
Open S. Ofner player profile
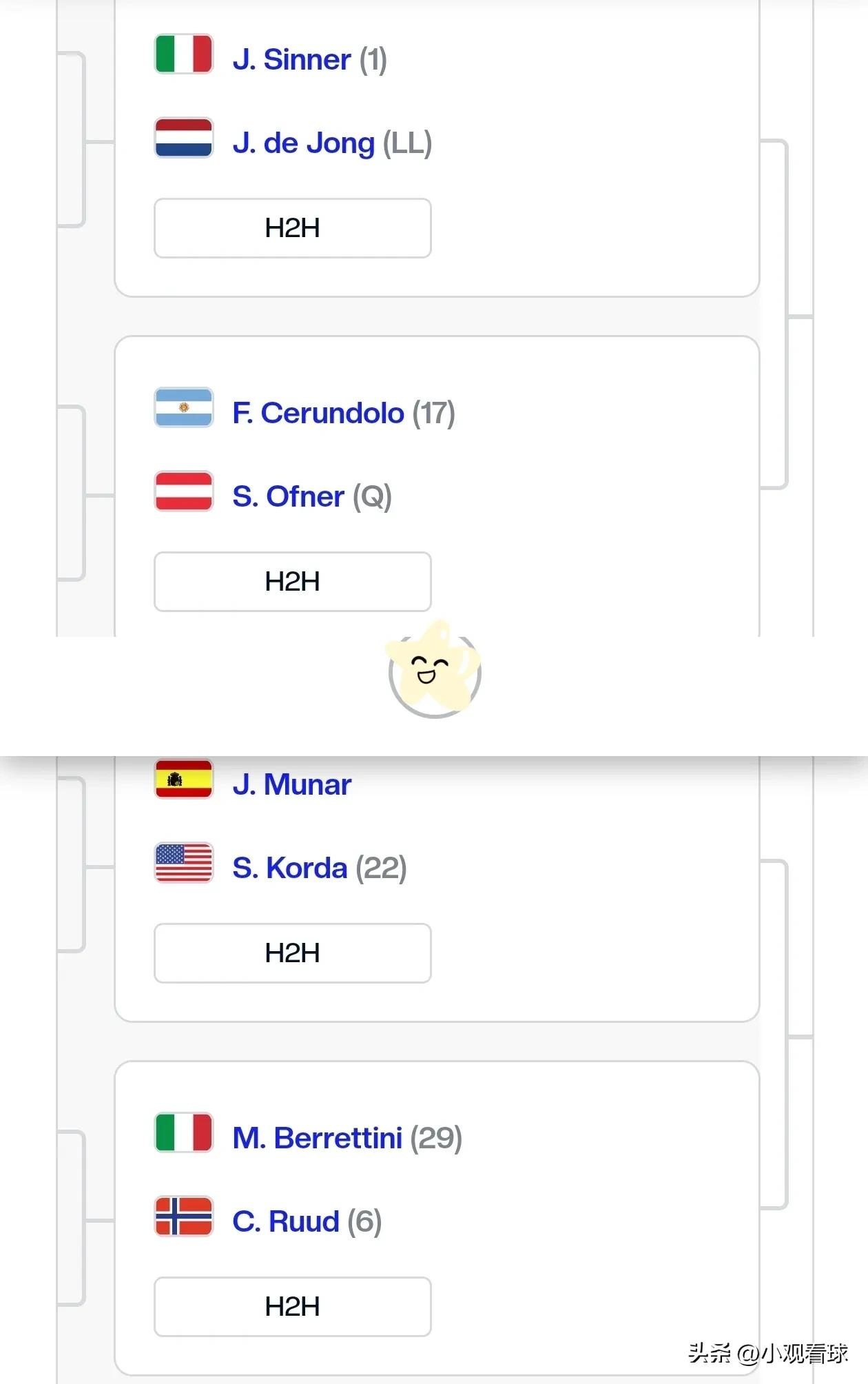point(288,497)
